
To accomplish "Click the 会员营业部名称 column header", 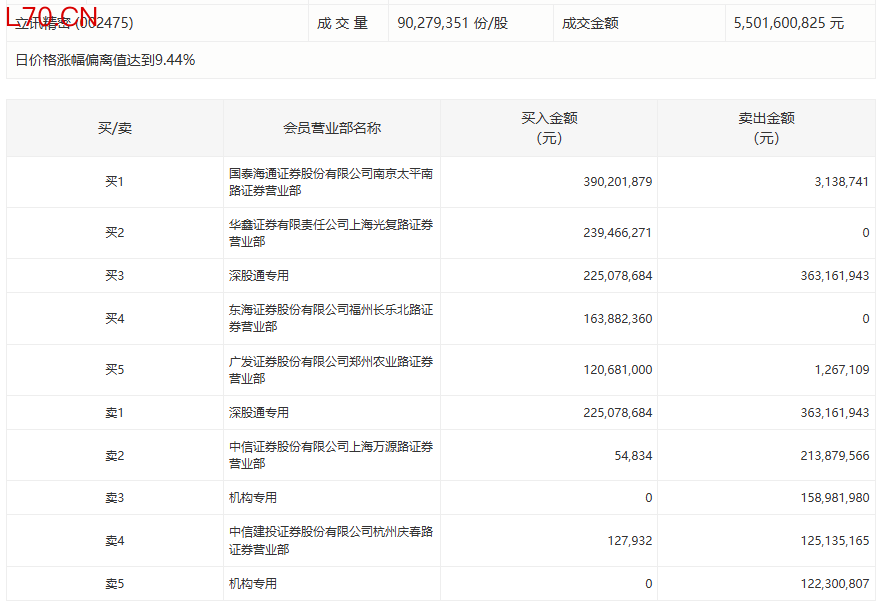I will 332,128.
